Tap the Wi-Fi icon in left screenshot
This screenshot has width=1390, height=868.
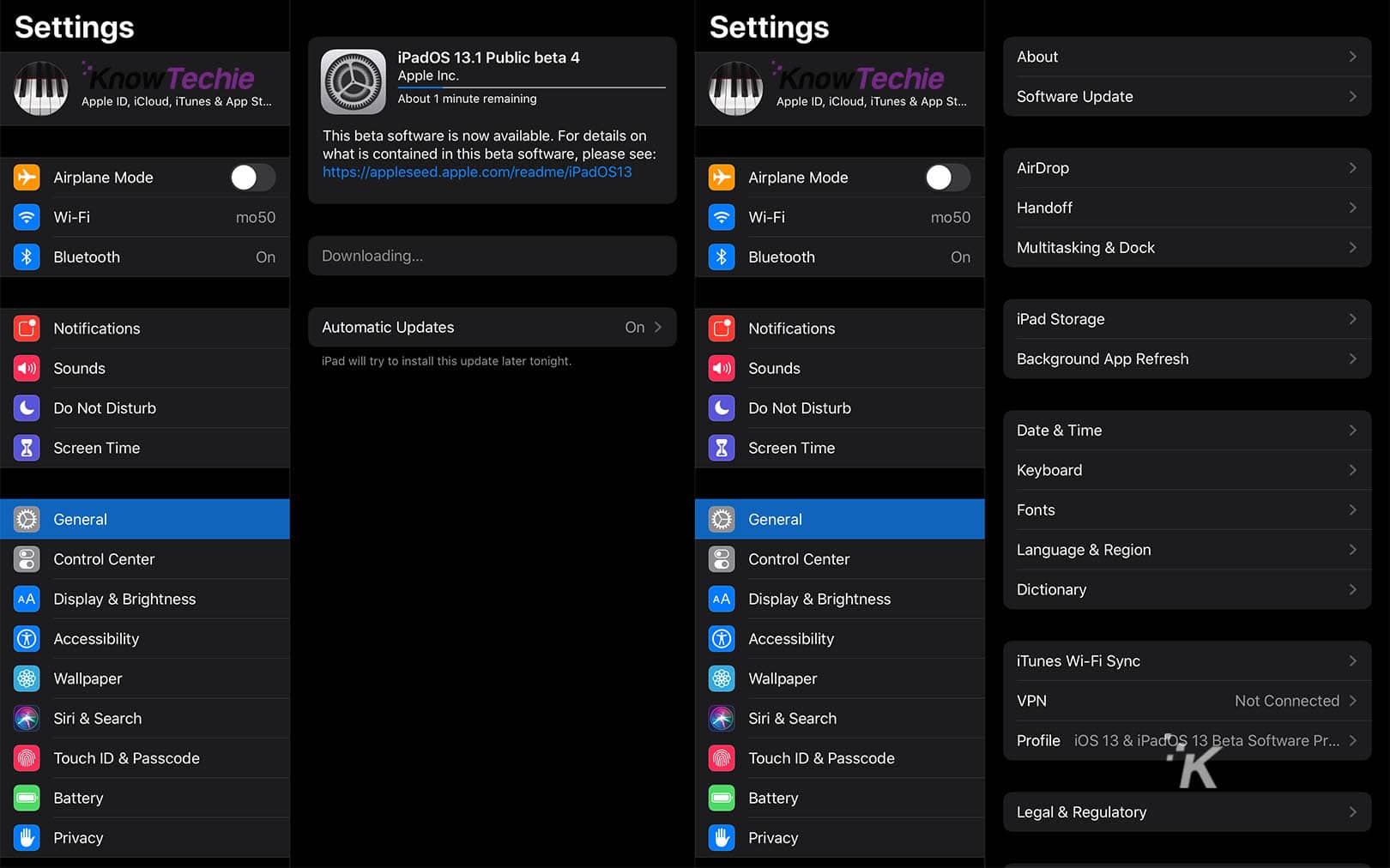27,217
